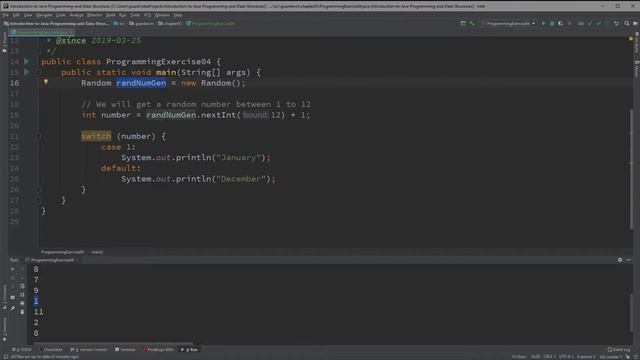Screen dimensions: 640x360
Task: Select the ProgrammingExercise04 editor tab
Action: (x=42, y=32)
